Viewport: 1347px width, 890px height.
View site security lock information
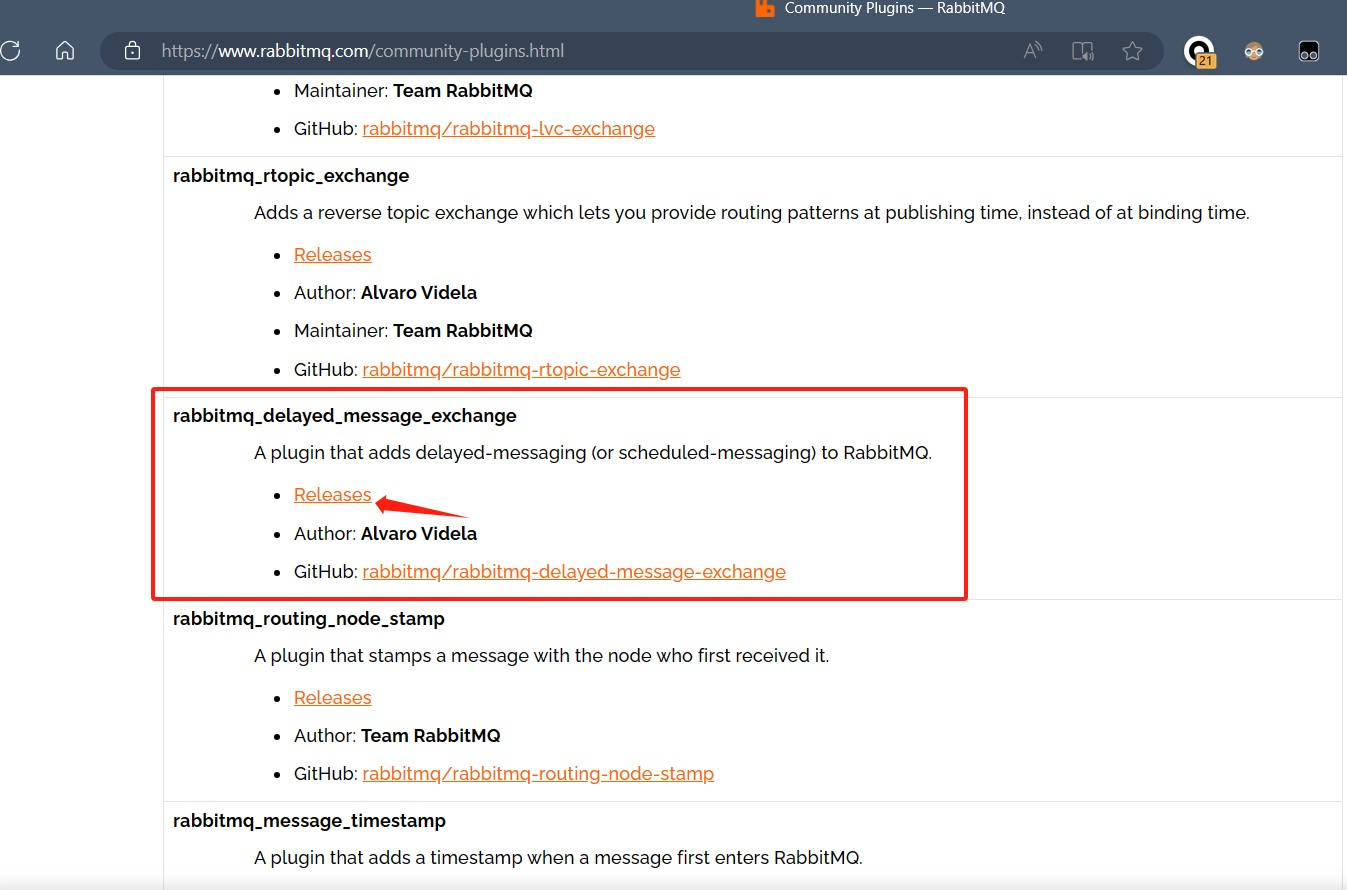point(132,51)
